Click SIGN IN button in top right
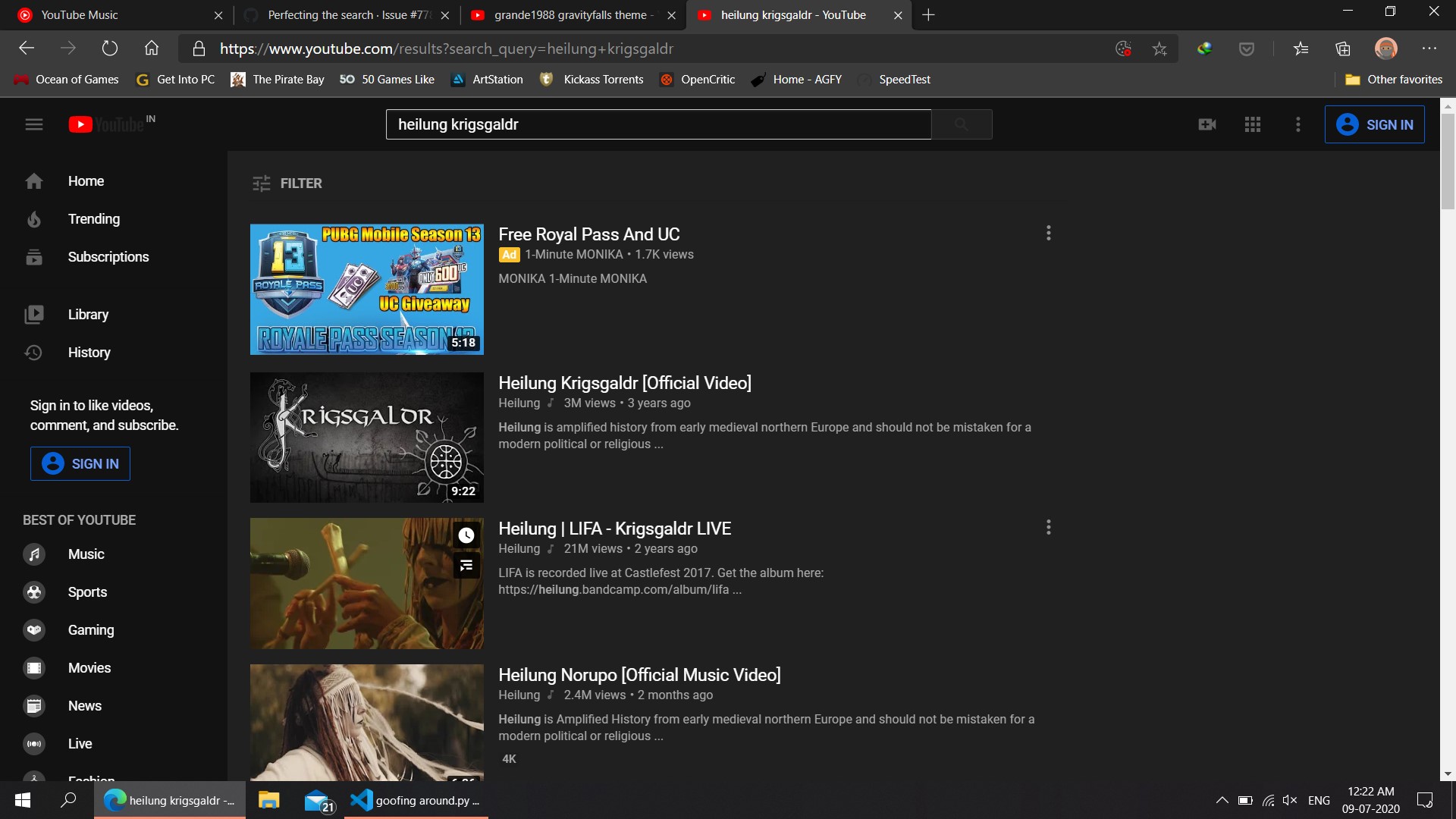The image size is (1456, 819). pyautogui.click(x=1374, y=124)
